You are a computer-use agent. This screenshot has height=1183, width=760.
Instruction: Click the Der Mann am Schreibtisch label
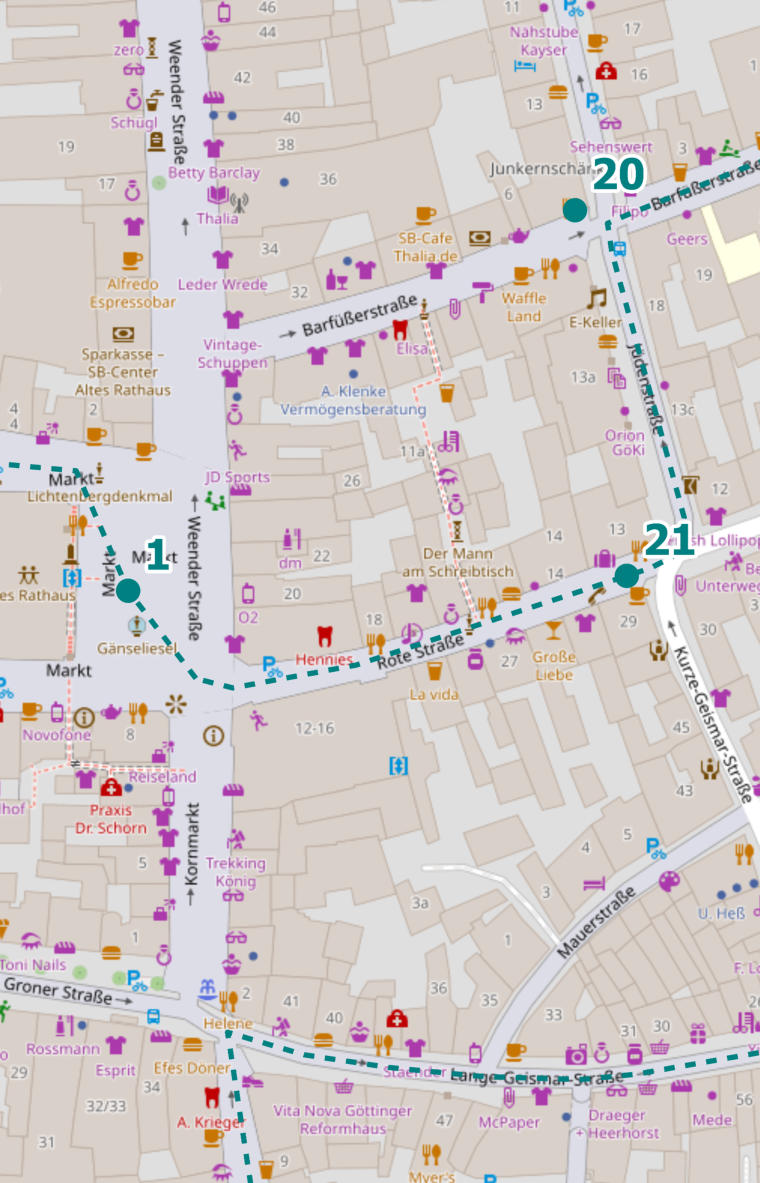(468, 562)
